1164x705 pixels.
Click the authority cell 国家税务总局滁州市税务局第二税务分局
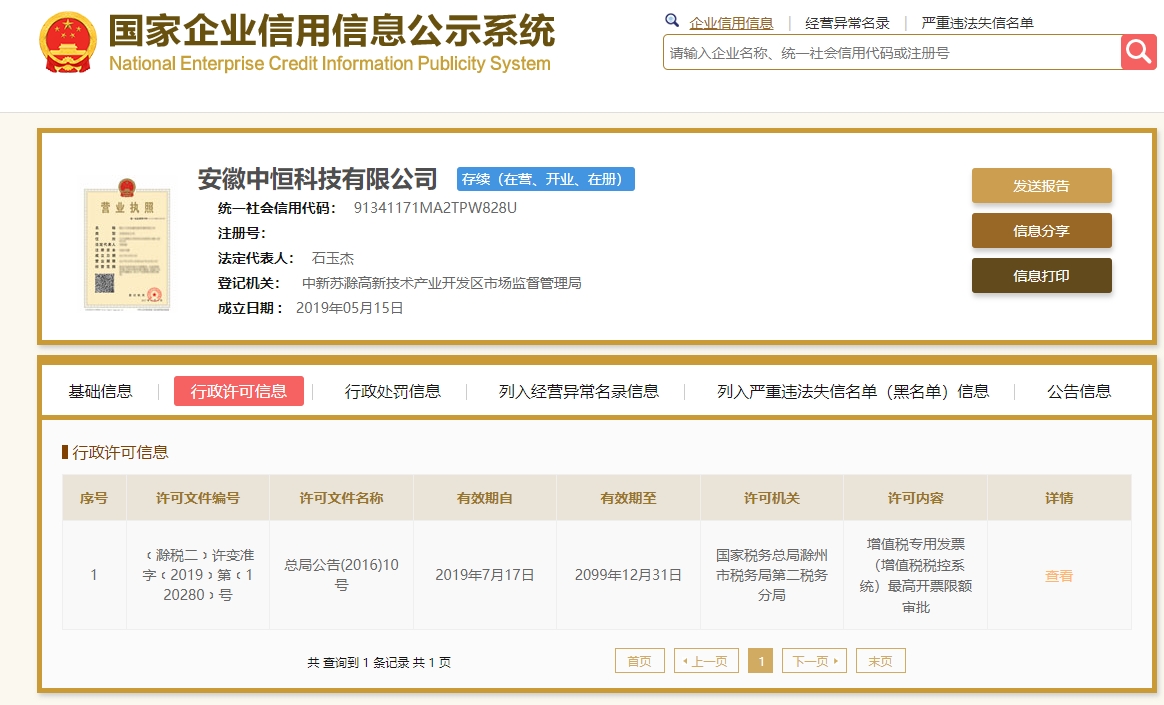[x=772, y=575]
